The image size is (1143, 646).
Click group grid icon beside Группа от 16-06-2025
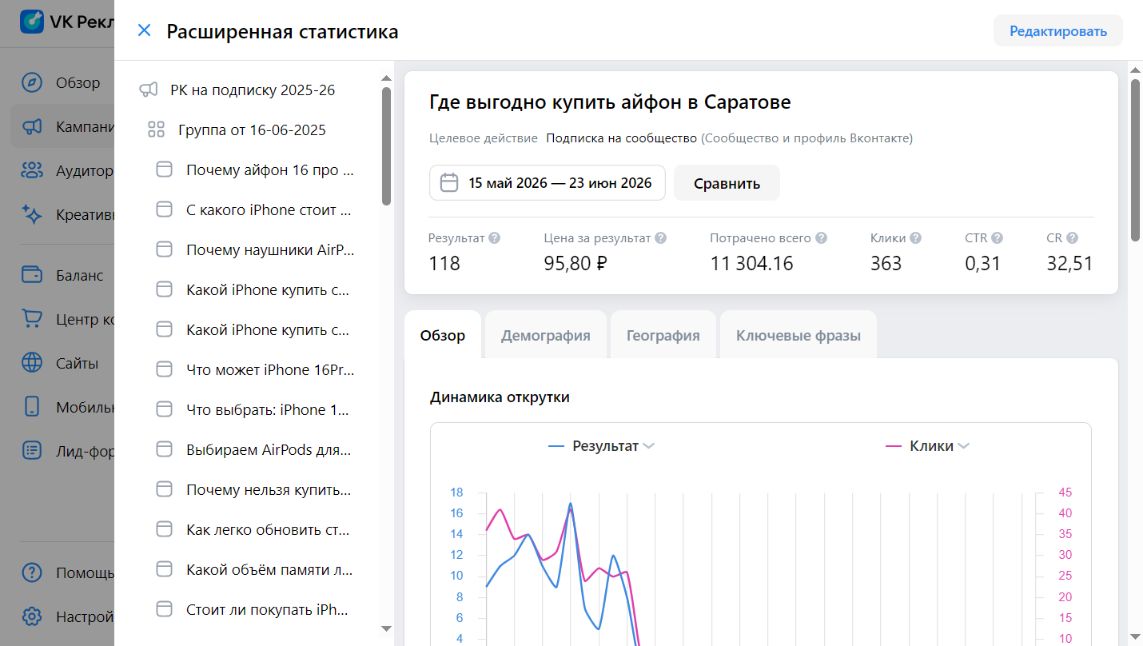pyautogui.click(x=156, y=130)
